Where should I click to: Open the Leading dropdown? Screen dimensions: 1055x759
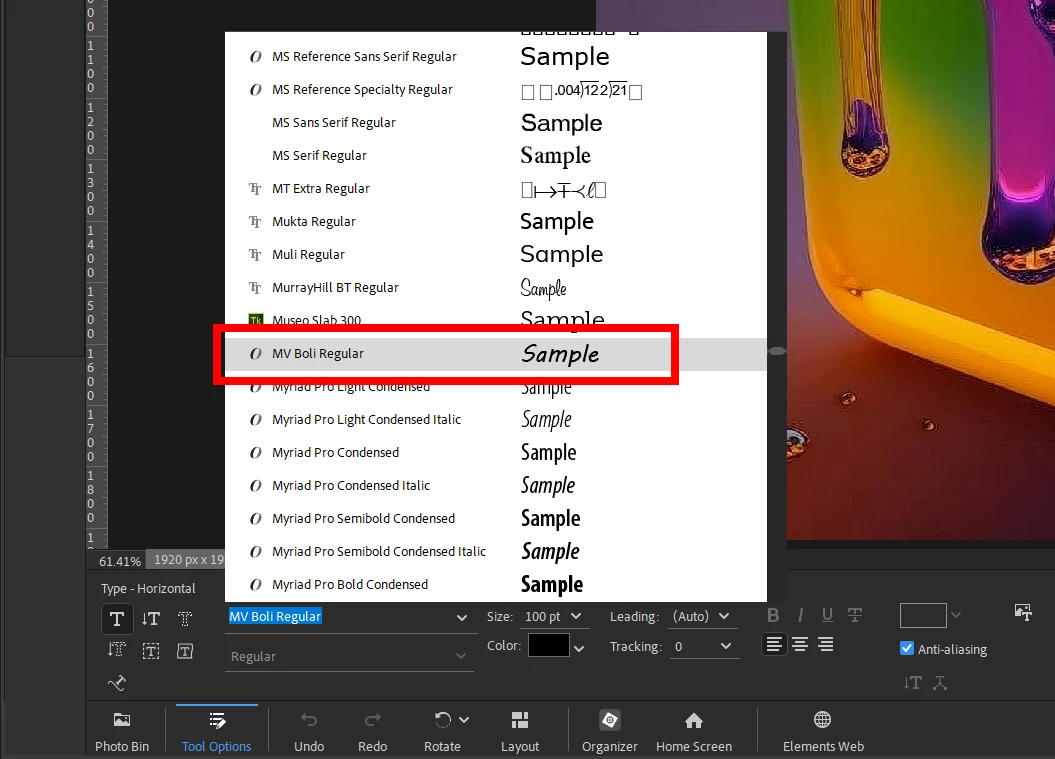724,616
